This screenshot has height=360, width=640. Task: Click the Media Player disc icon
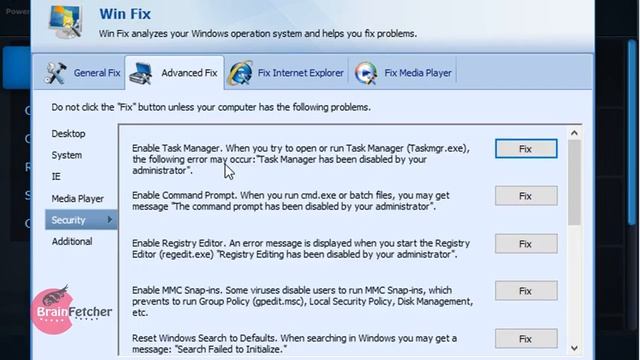(x=366, y=73)
